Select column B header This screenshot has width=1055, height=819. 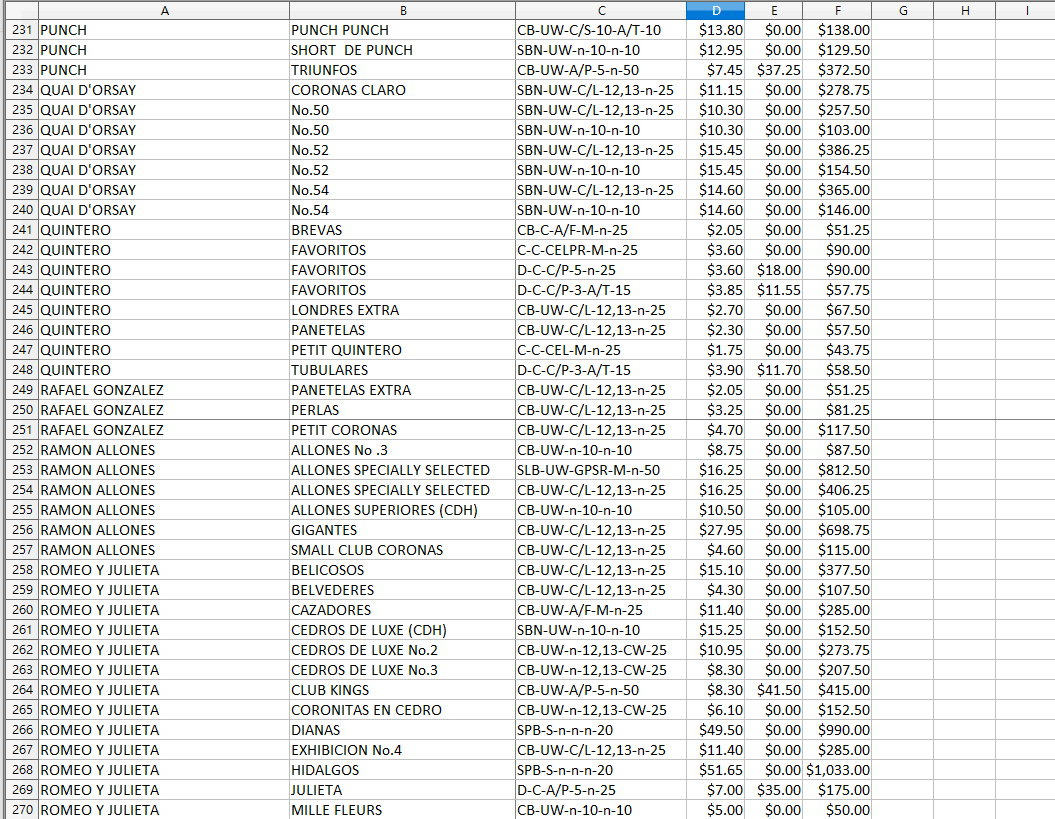click(x=402, y=10)
